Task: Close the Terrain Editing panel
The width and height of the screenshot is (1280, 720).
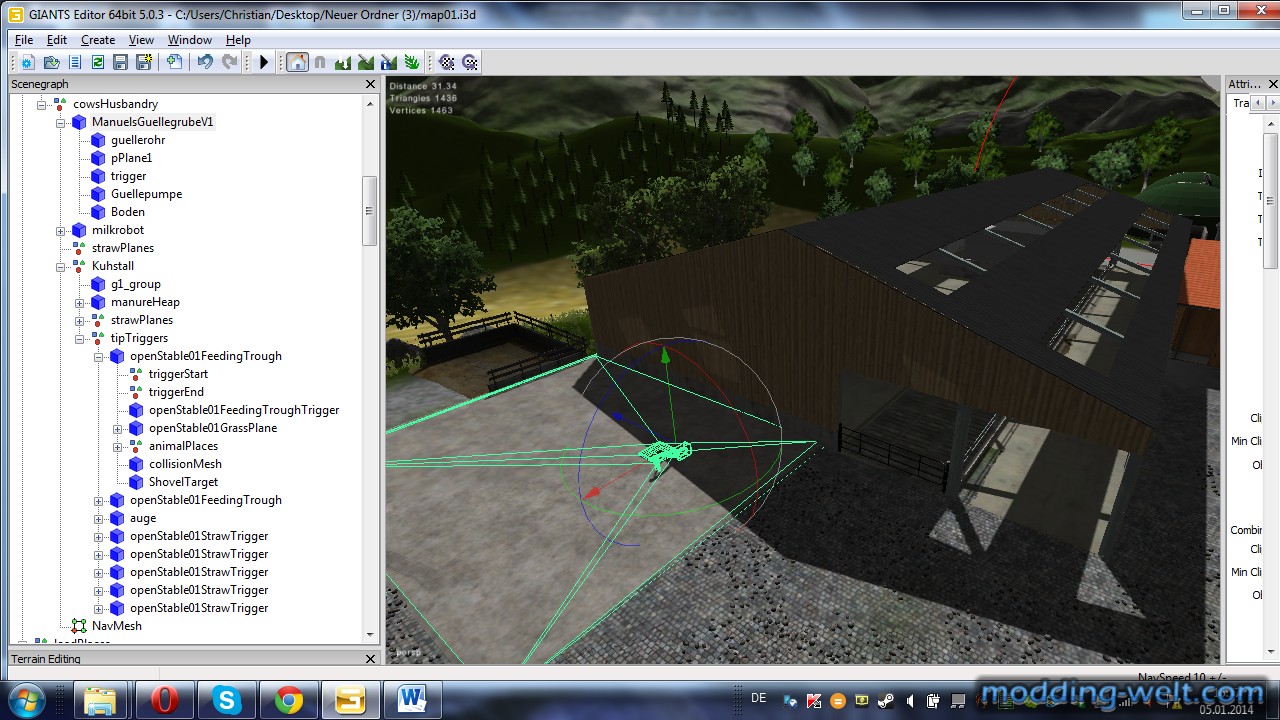Action: click(370, 659)
